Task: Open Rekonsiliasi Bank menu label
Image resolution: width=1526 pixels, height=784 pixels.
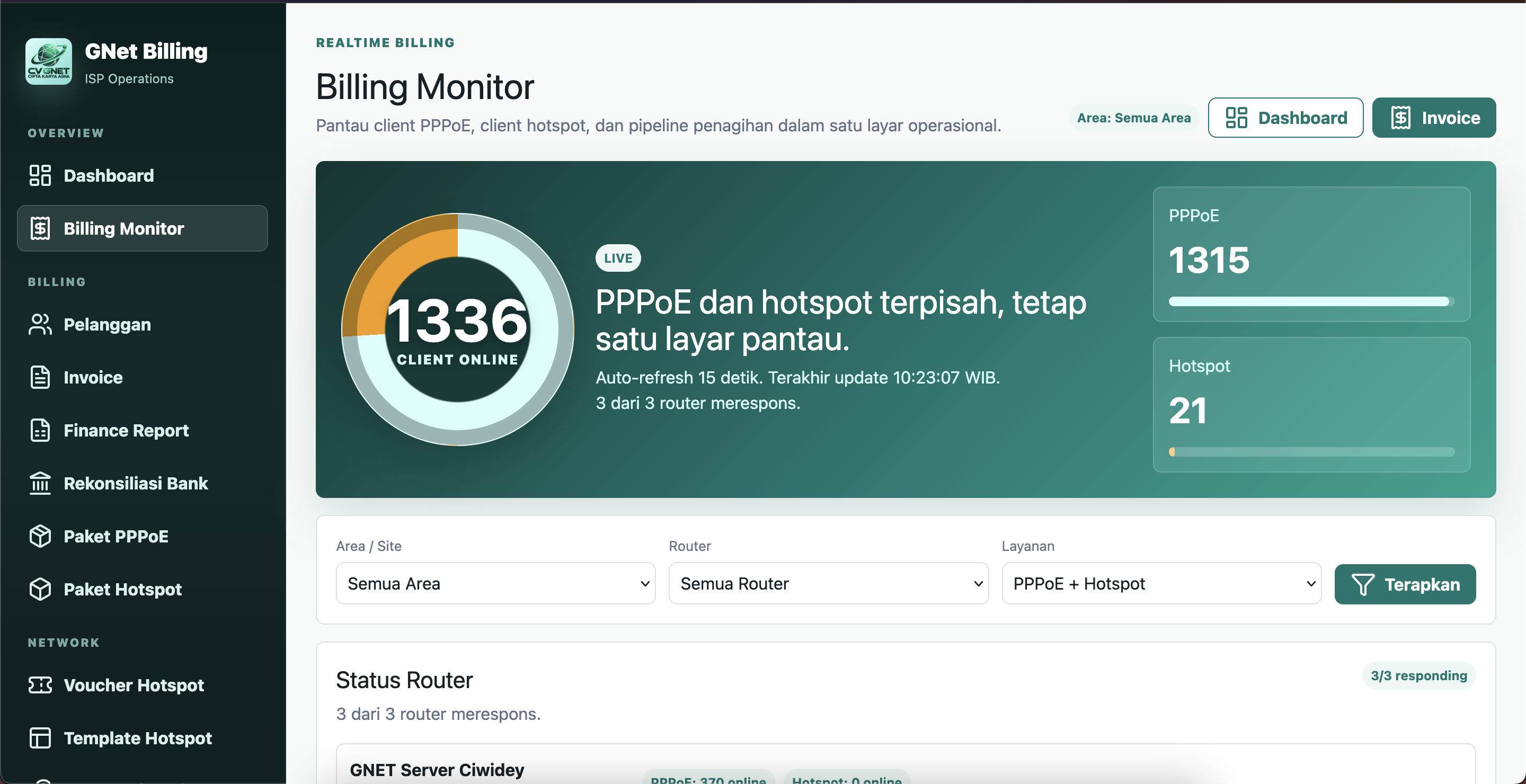Action: [136, 483]
